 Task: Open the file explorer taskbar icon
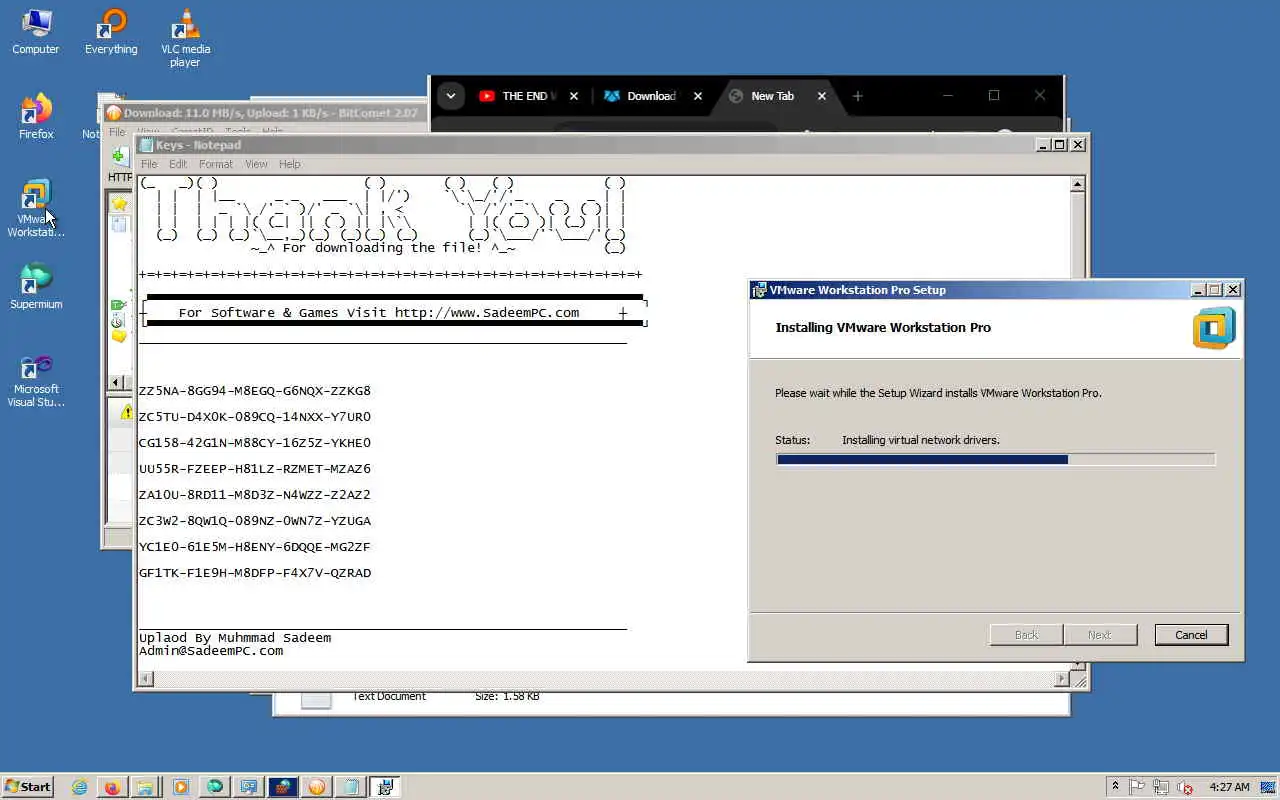pos(145,787)
